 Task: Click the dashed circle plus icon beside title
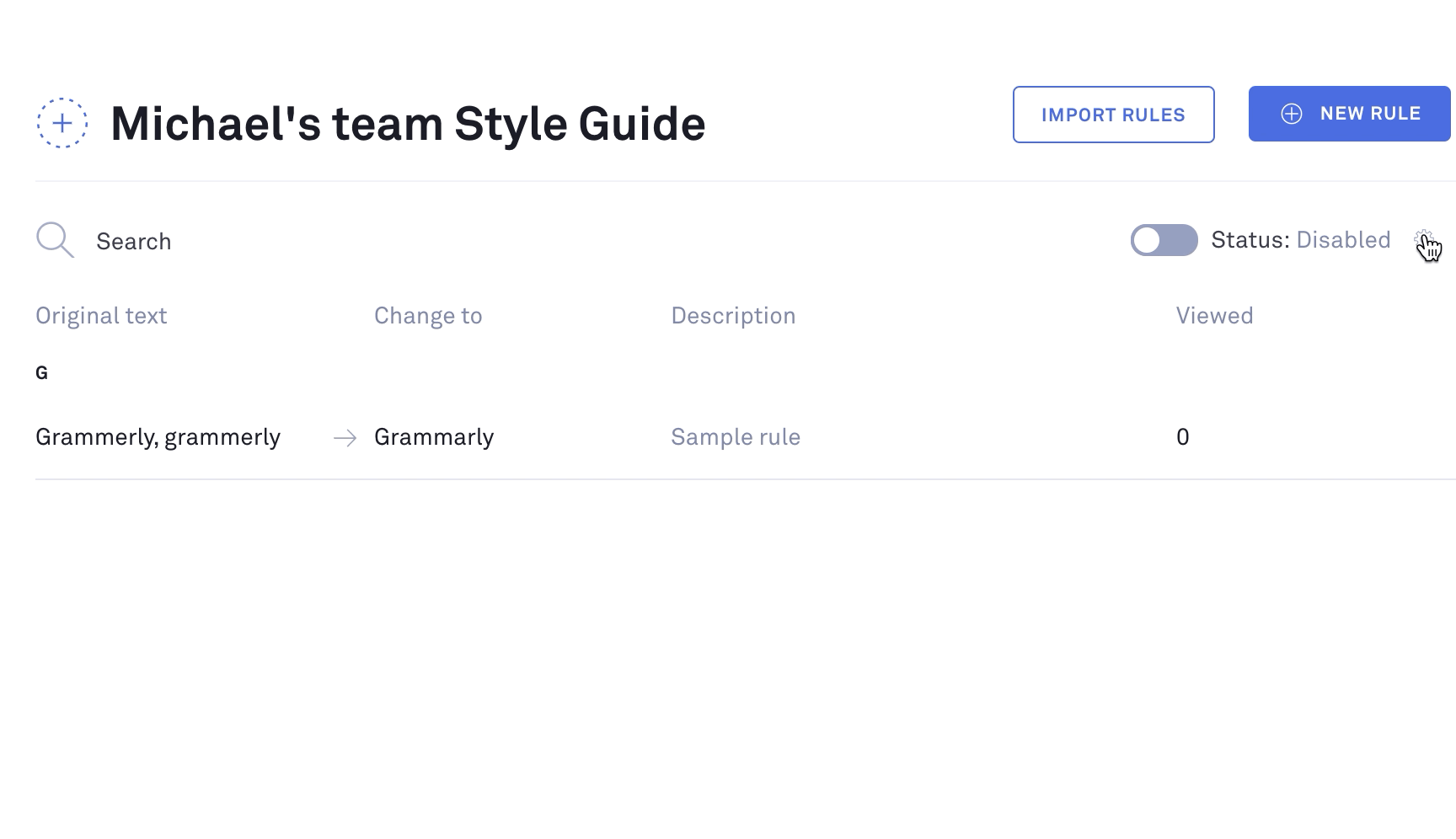click(x=62, y=123)
